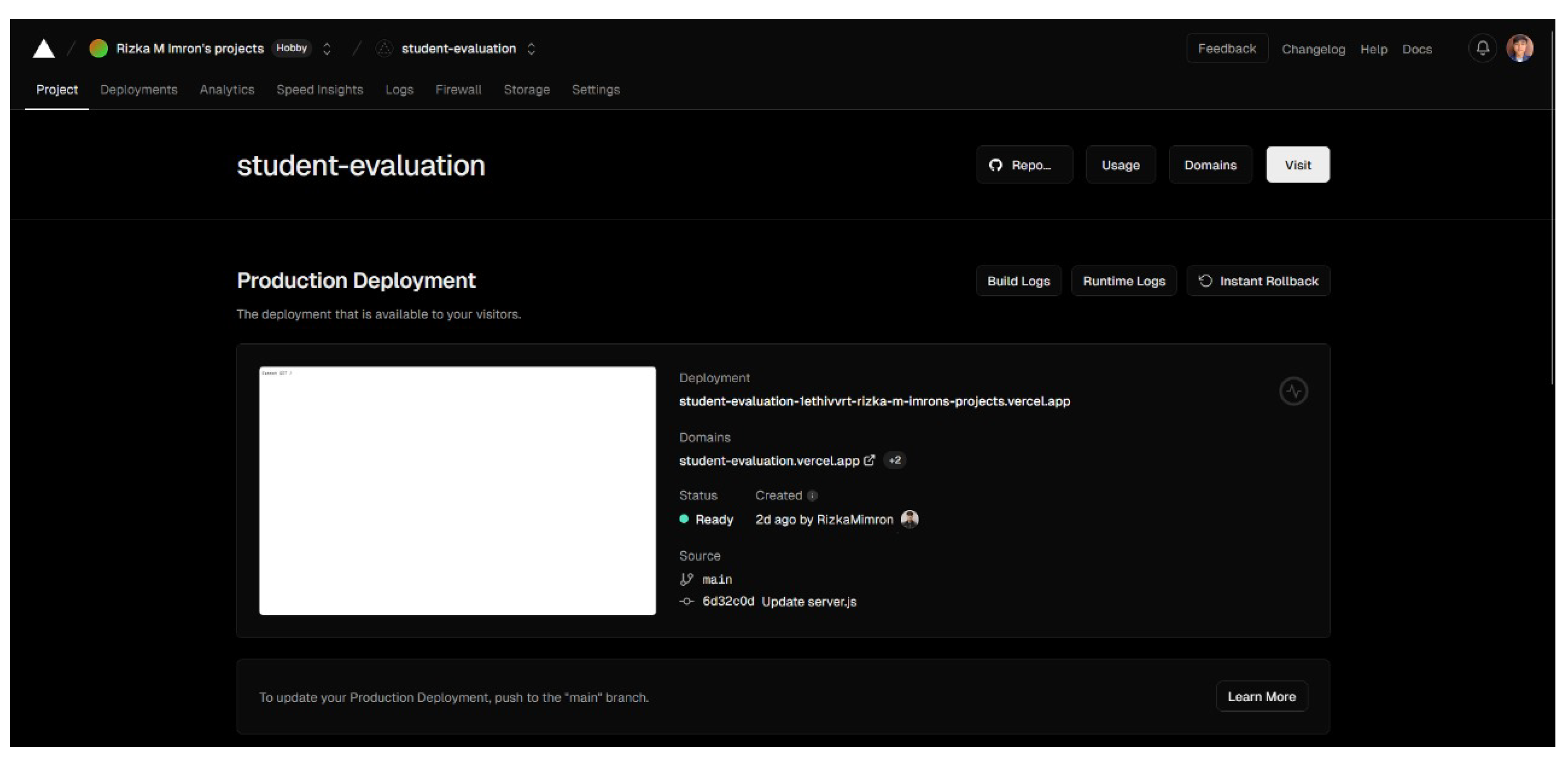Click the team avatar circle for Rizka's projects
The height and width of the screenshot is (757, 1568).
[98, 49]
